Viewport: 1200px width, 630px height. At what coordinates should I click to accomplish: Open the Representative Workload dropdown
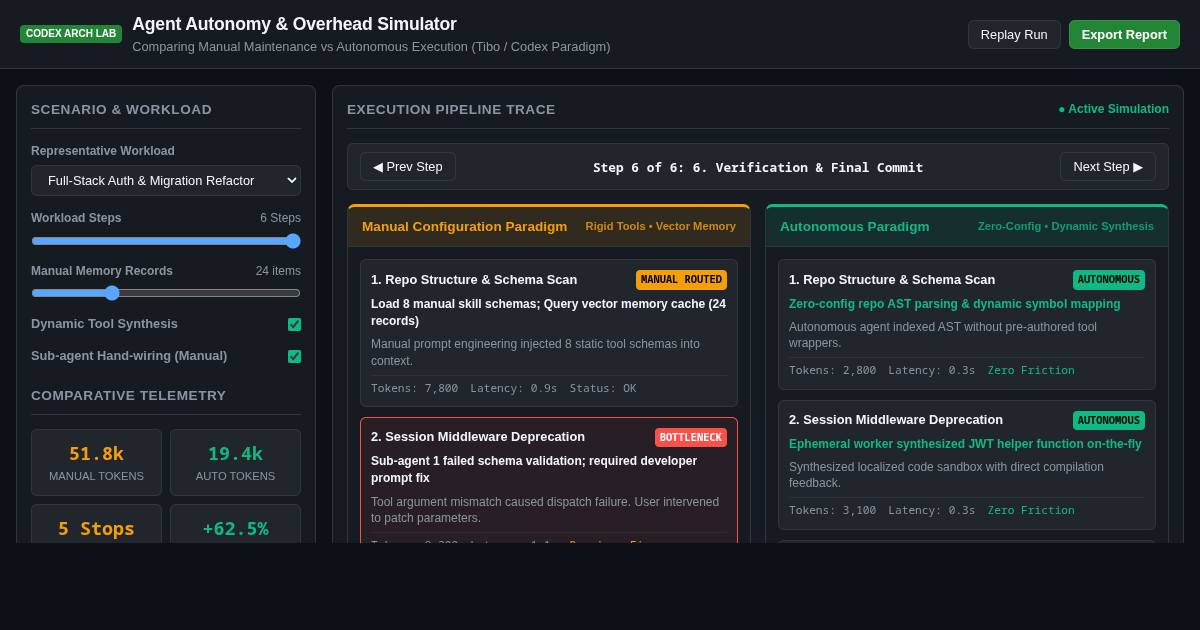click(166, 180)
